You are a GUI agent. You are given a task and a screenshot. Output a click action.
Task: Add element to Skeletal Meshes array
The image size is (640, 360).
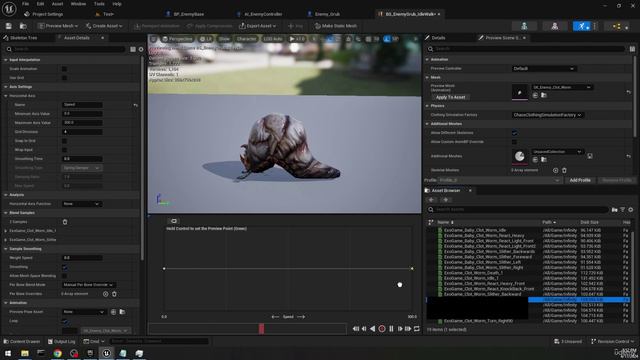tap(556, 170)
